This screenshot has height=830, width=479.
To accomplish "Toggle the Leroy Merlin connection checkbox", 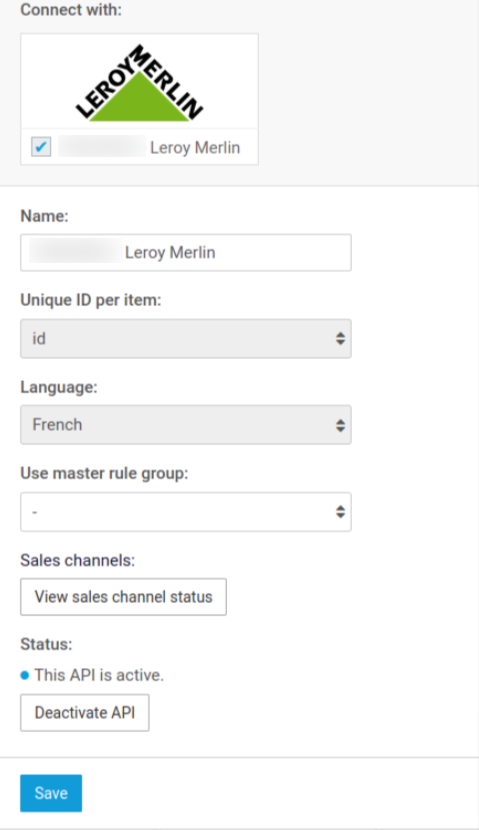I will (x=41, y=147).
